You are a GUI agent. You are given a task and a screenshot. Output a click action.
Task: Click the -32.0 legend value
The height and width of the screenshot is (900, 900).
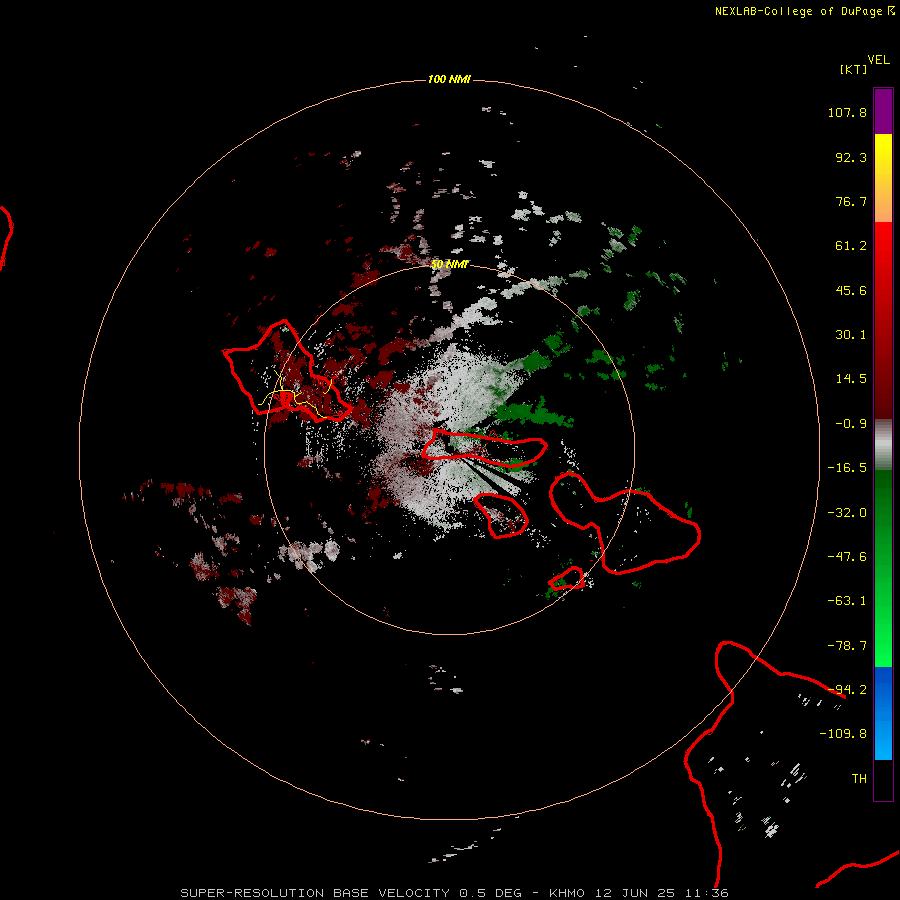tap(847, 513)
